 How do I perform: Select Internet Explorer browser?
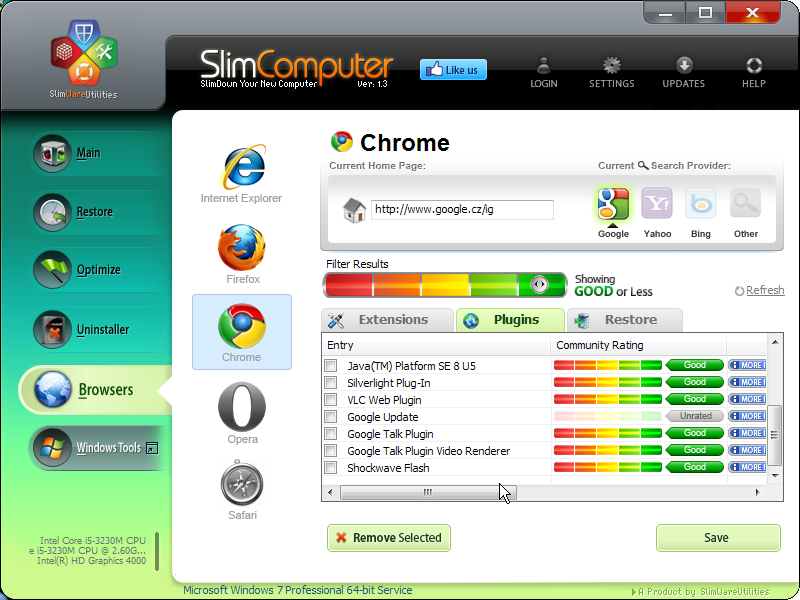click(242, 174)
